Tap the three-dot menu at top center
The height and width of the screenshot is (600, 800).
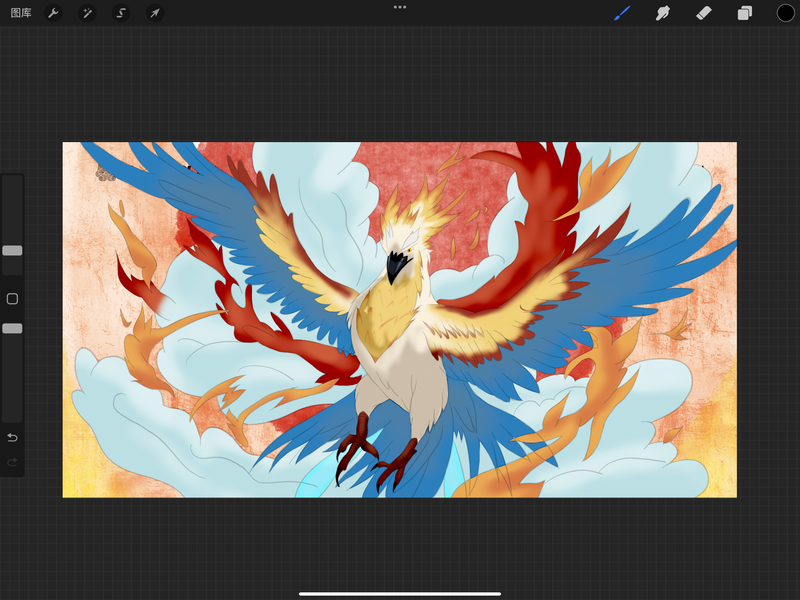(x=400, y=7)
